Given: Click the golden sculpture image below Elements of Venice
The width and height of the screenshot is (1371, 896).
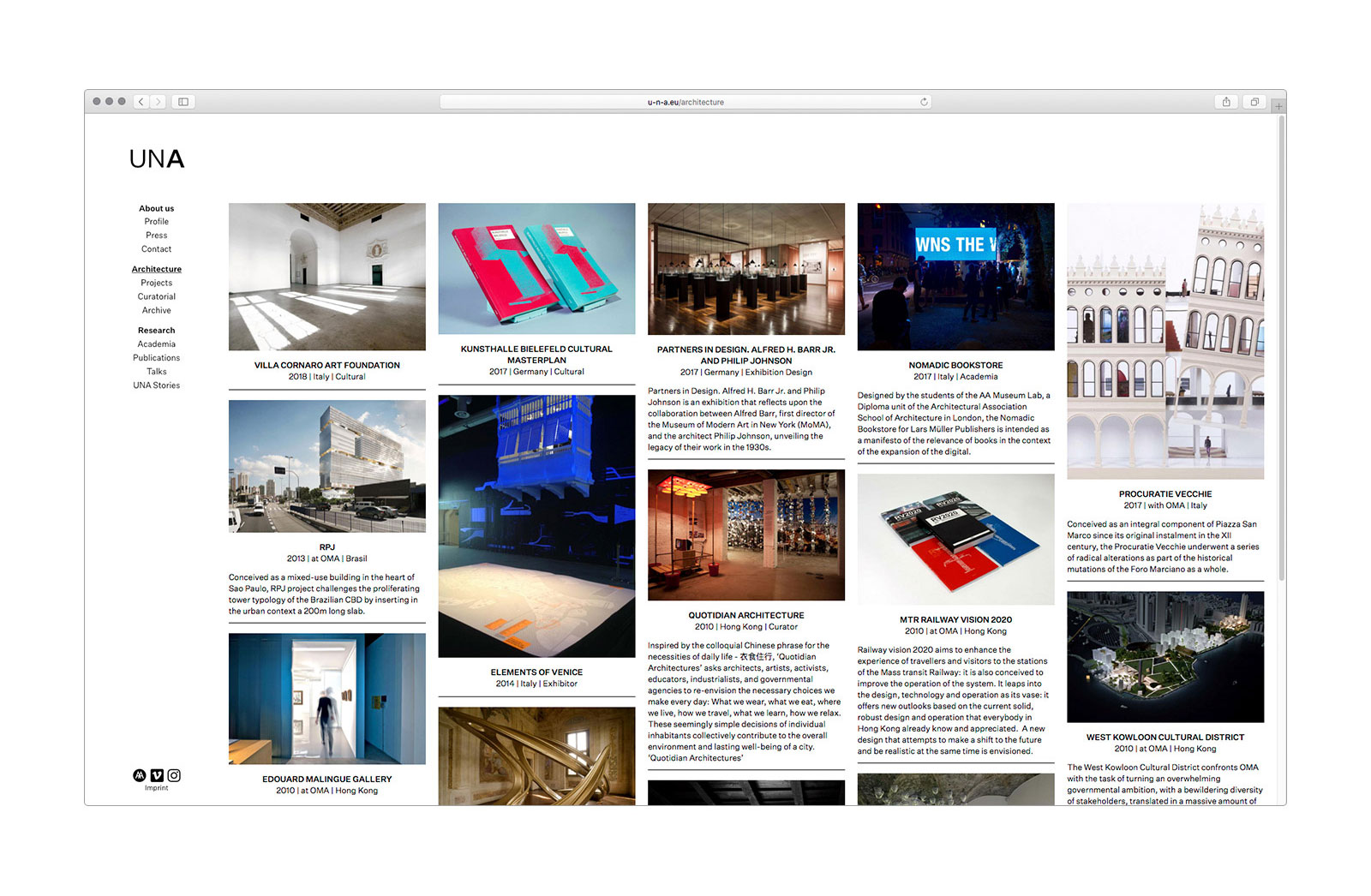Looking at the screenshot, I should pyautogui.click(x=537, y=756).
